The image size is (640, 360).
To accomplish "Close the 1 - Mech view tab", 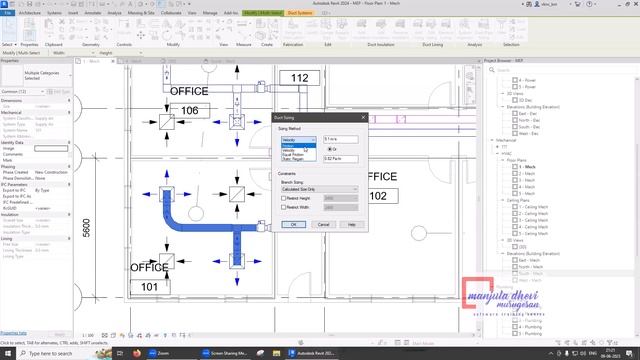I will point(113,61).
